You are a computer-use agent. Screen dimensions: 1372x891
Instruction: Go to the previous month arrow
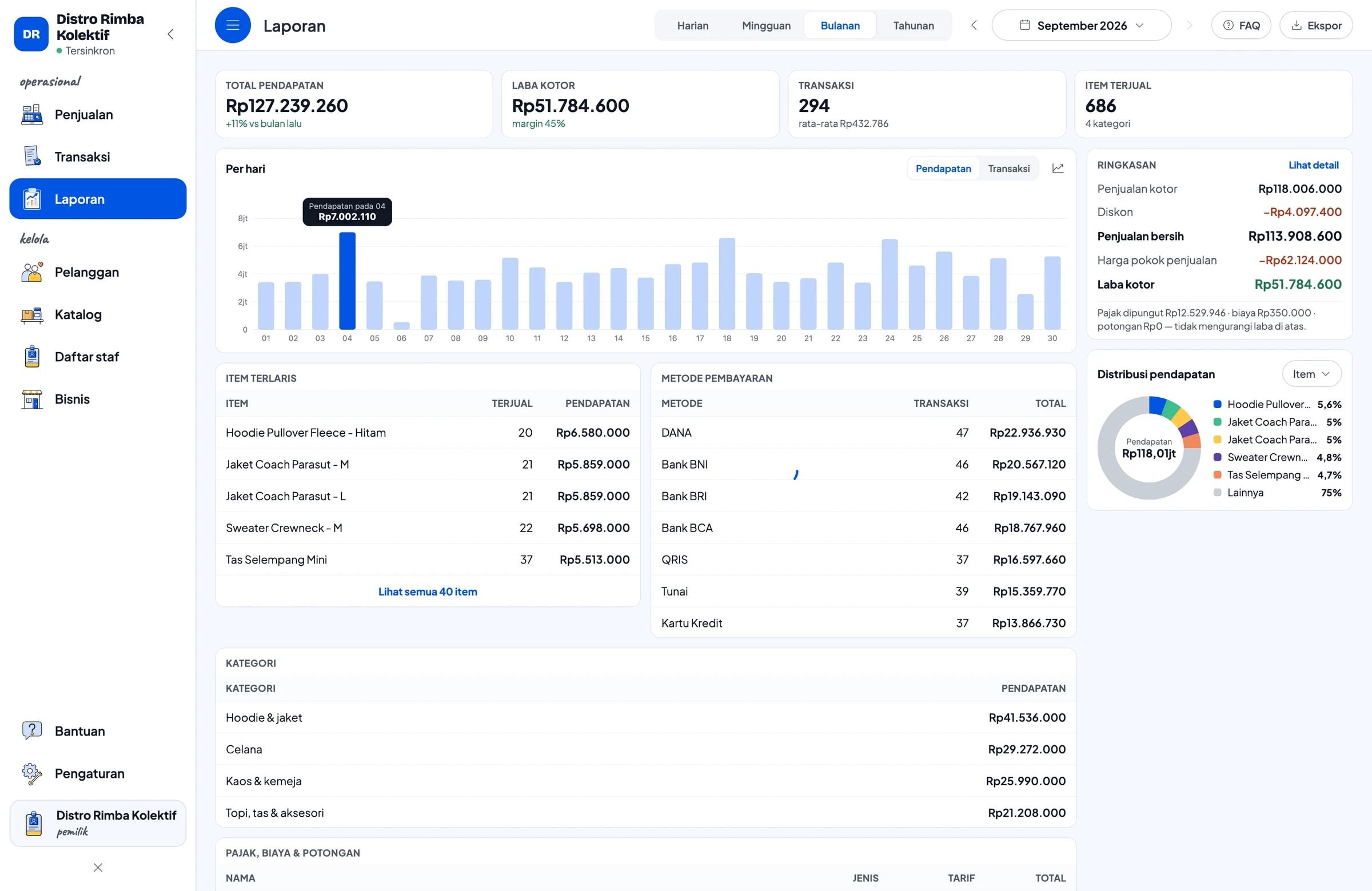tap(974, 25)
